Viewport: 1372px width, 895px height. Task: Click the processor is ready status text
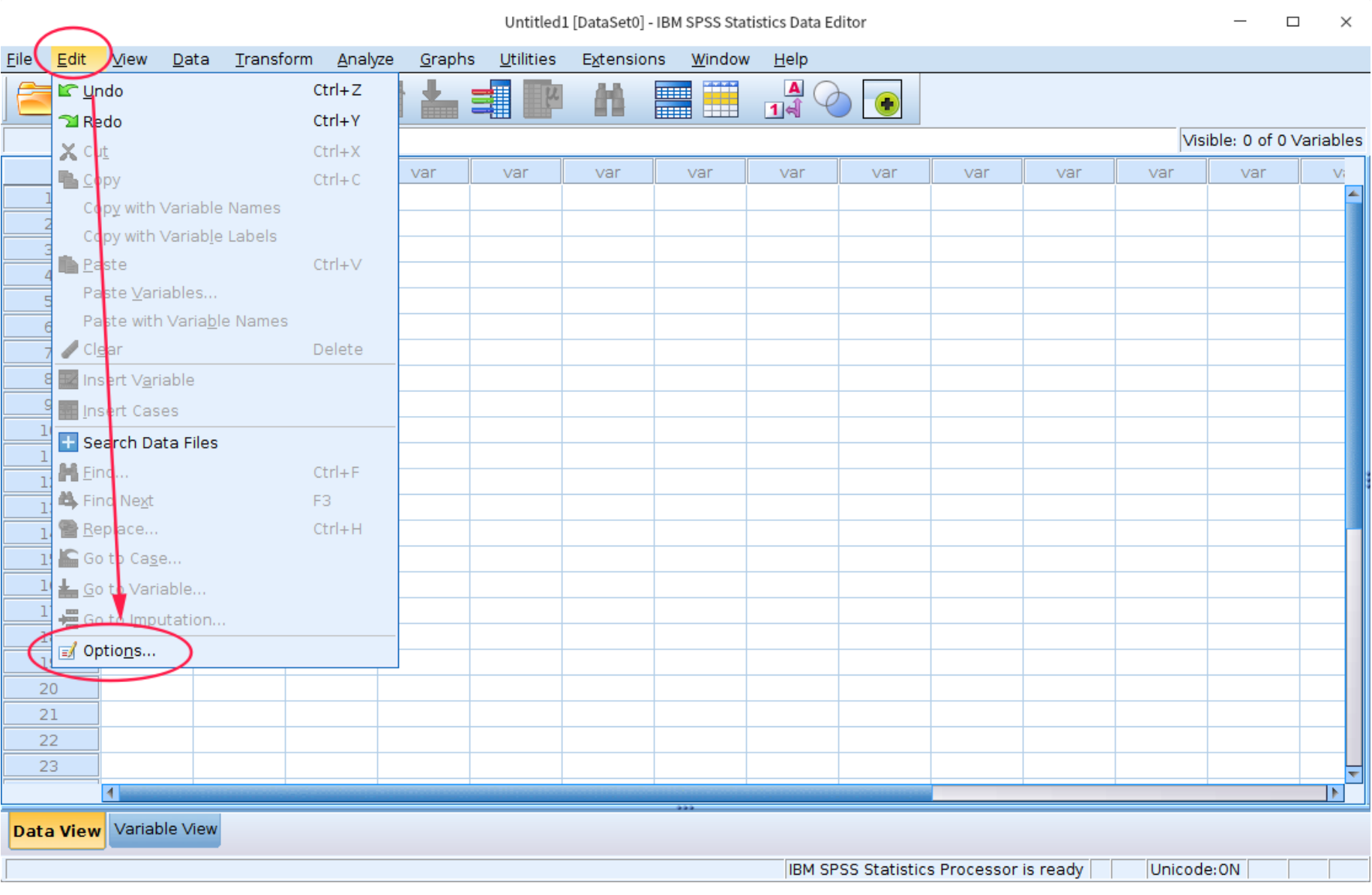click(x=936, y=870)
